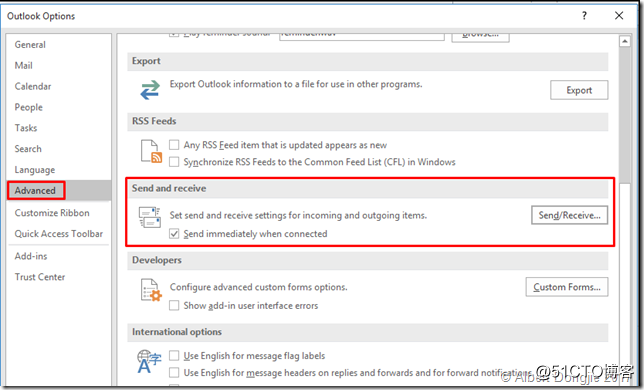Check Use English for message headers on replies

[174, 372]
